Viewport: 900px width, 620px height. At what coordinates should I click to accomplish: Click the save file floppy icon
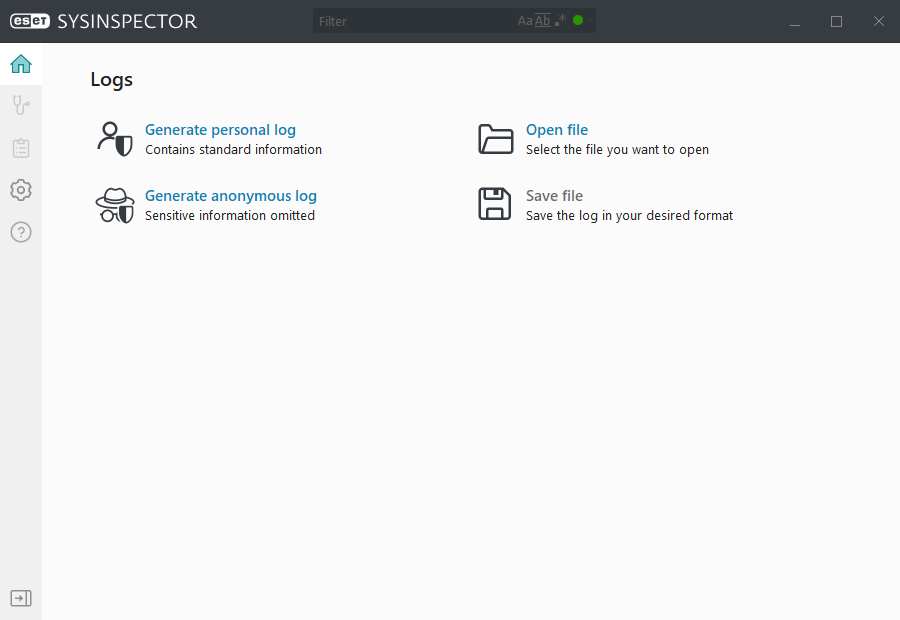pyautogui.click(x=495, y=204)
